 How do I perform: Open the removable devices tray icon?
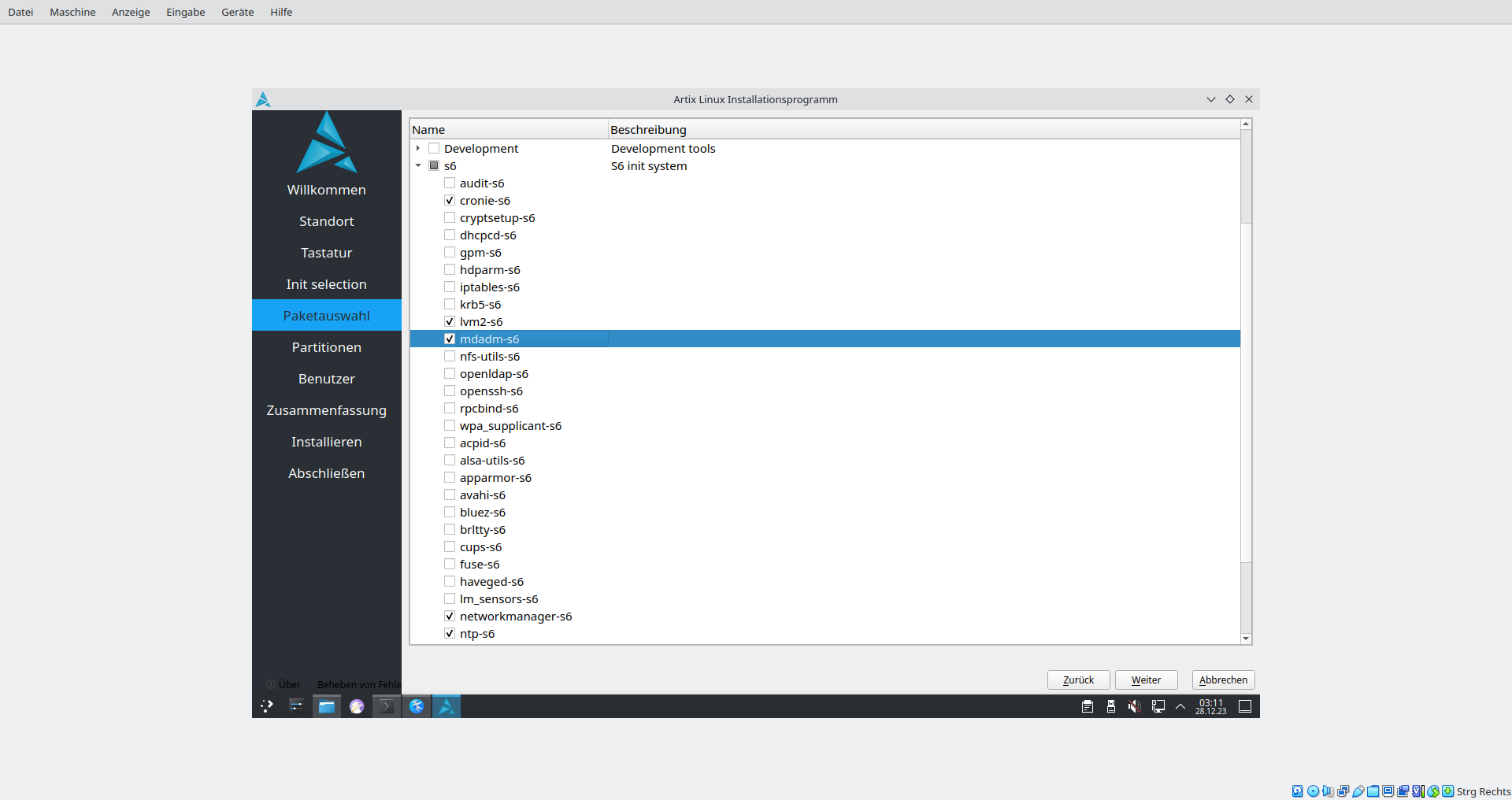pos(1111,706)
